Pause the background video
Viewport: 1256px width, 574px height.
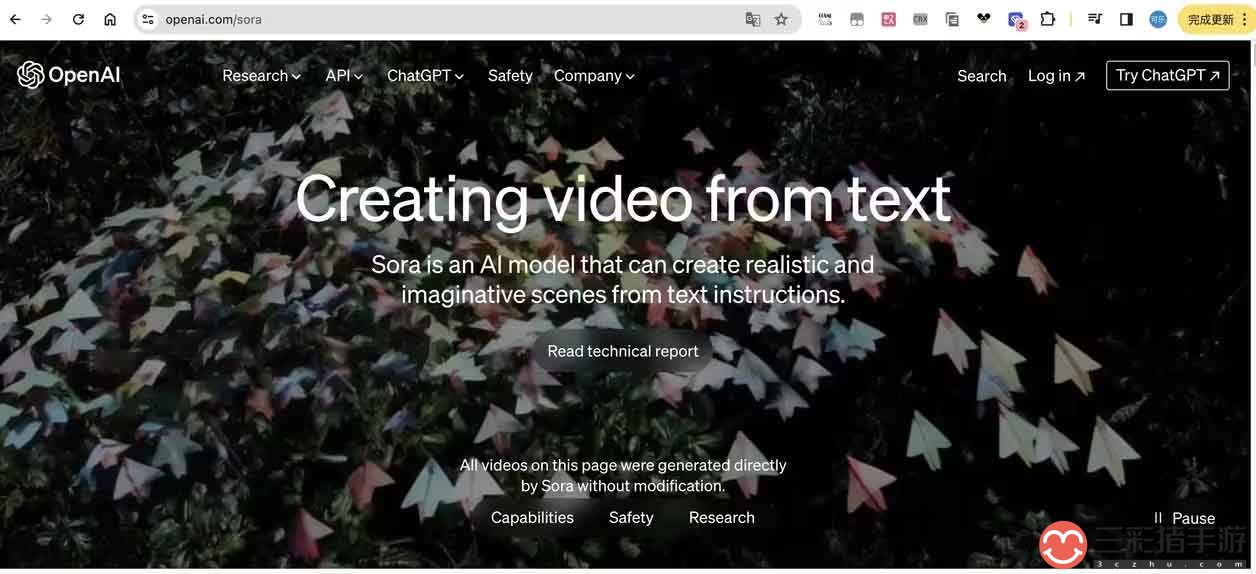[1184, 518]
